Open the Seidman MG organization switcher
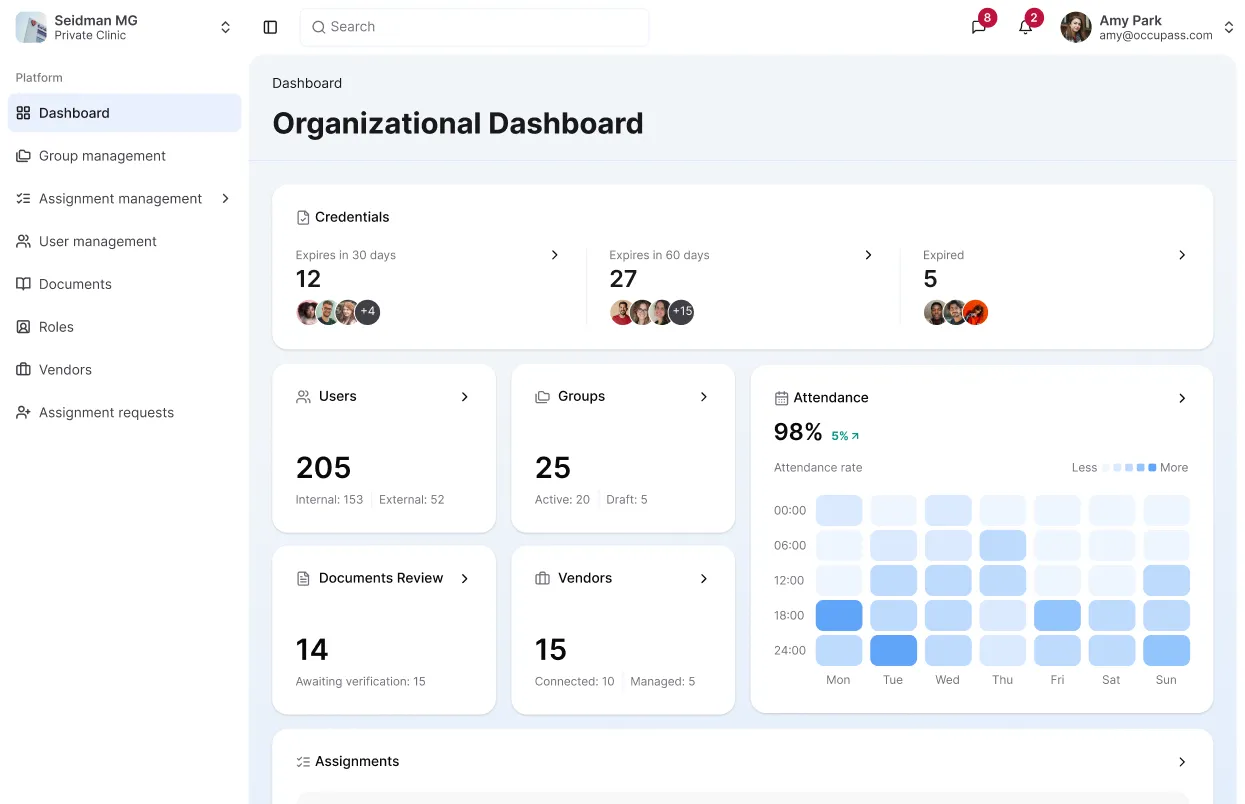 click(225, 28)
